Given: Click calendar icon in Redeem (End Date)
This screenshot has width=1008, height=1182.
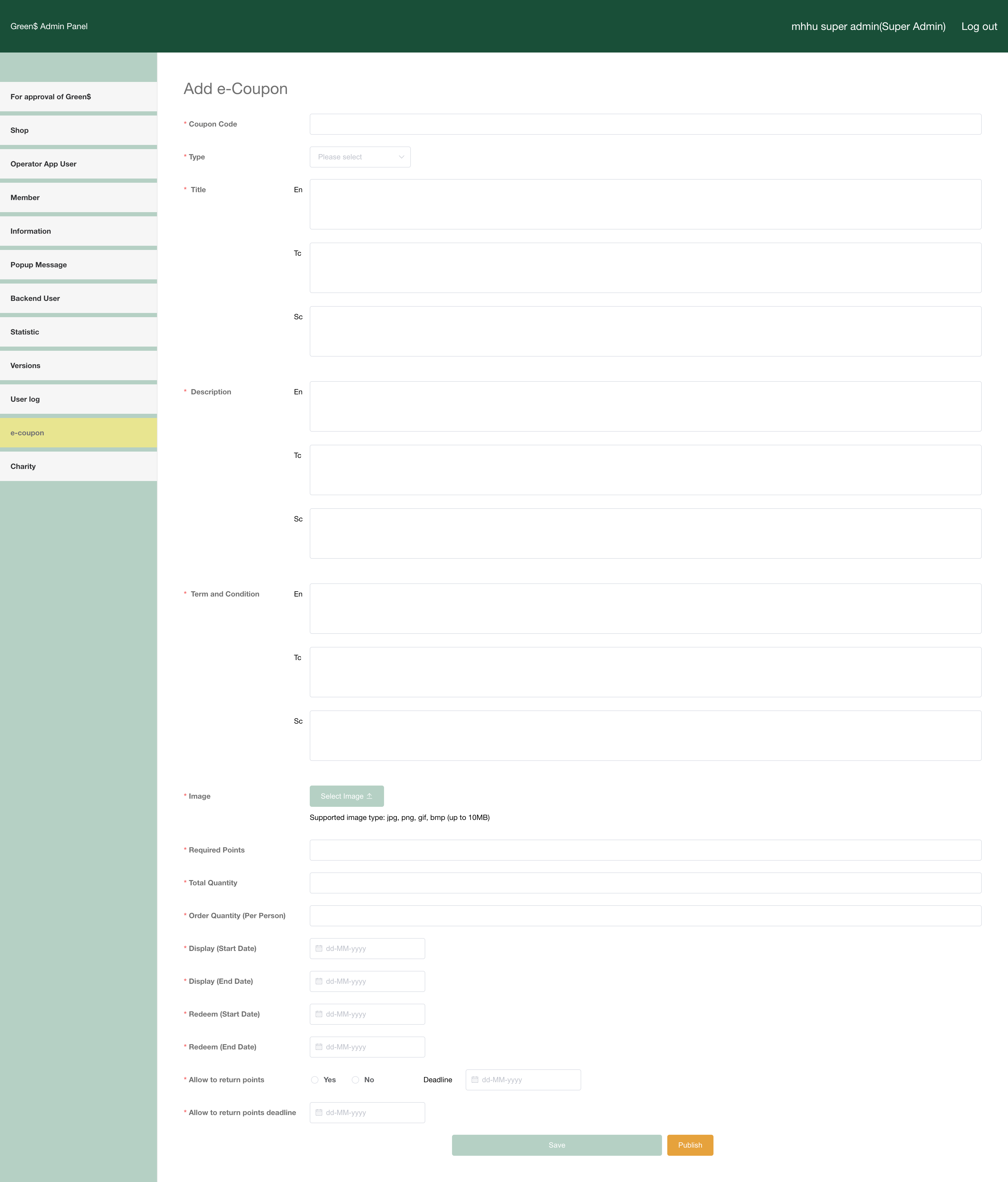Looking at the screenshot, I should (x=319, y=1047).
